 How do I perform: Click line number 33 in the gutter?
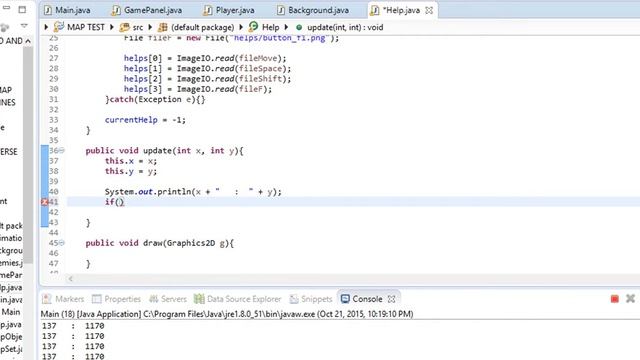click(53, 120)
